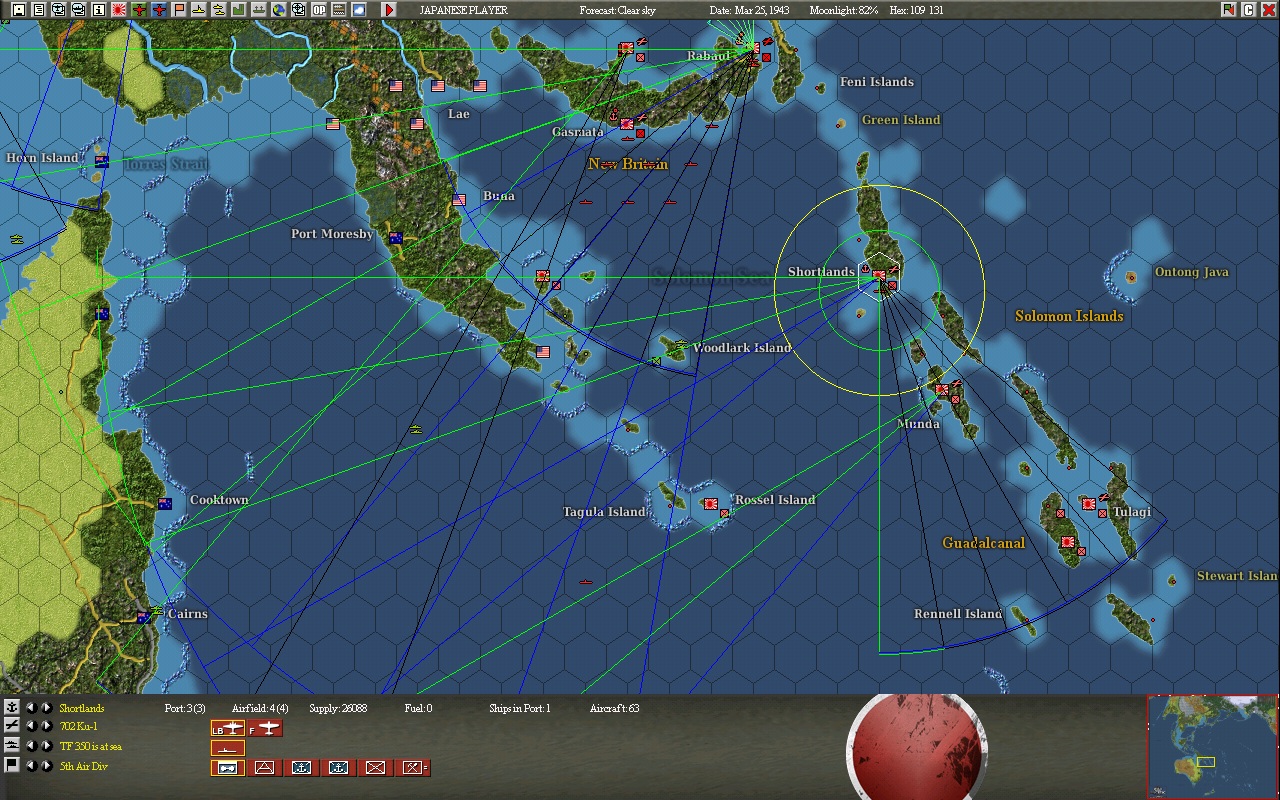Open the 5th Air Div link

coord(83,766)
